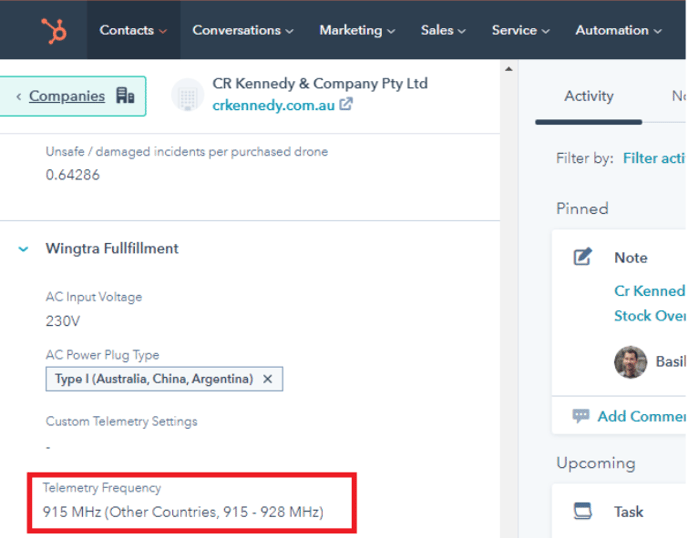Click the note edit icon in Pinned
Viewport: 688px width, 538px height.
click(x=583, y=257)
